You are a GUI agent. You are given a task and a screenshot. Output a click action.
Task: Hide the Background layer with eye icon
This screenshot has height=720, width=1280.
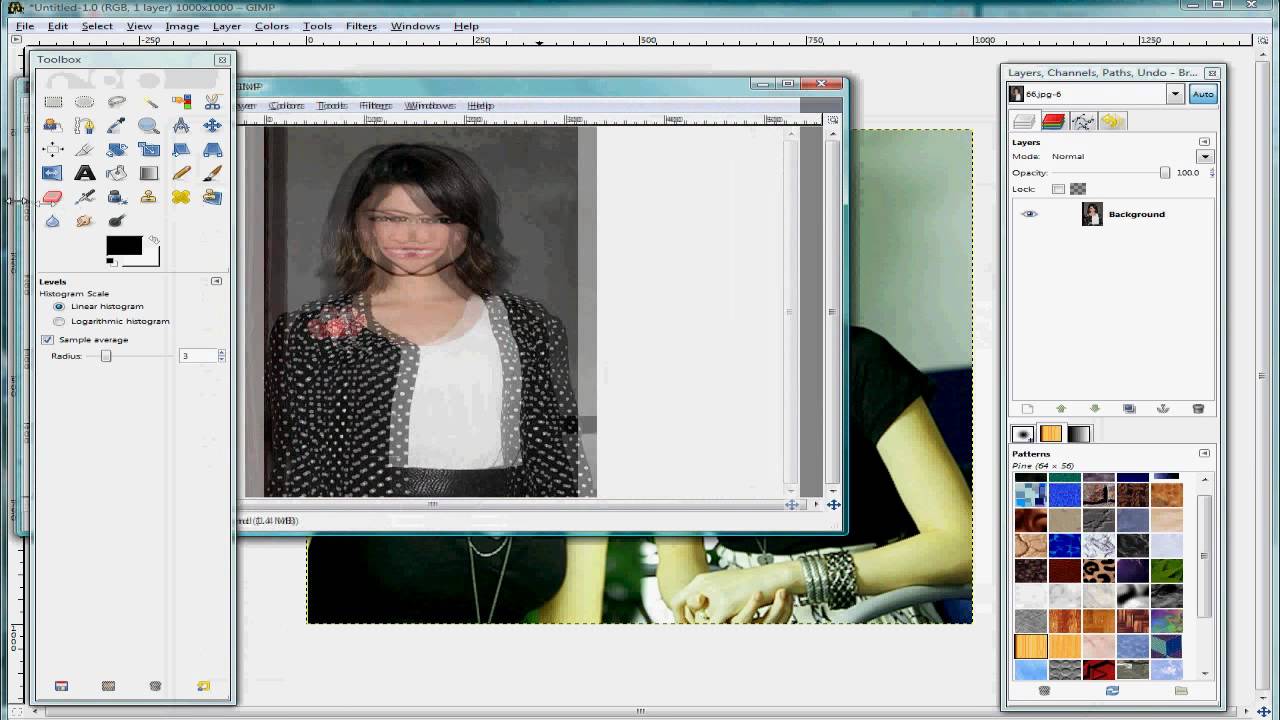pyautogui.click(x=1029, y=214)
